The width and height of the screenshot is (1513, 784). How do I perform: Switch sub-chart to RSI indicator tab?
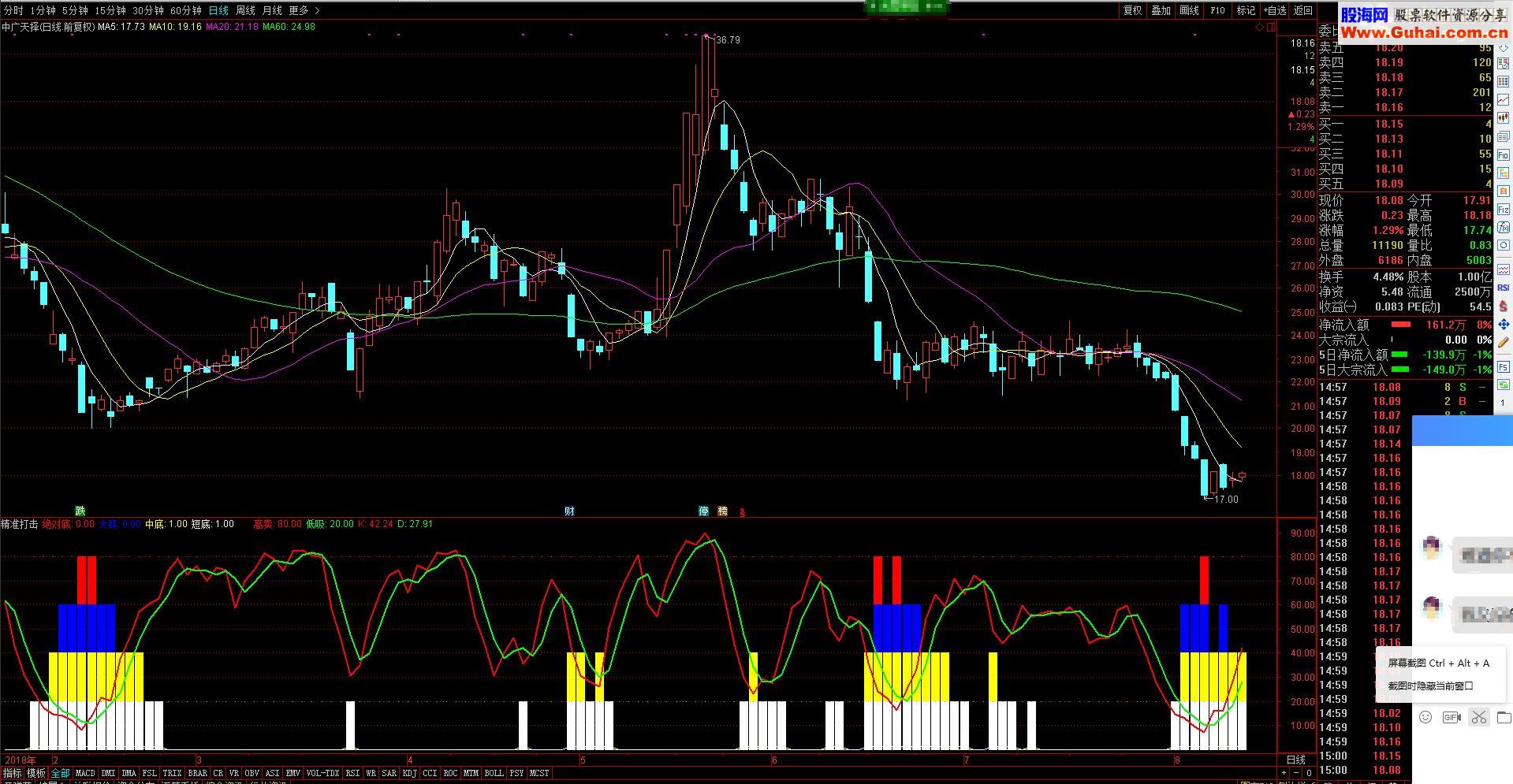click(x=352, y=774)
